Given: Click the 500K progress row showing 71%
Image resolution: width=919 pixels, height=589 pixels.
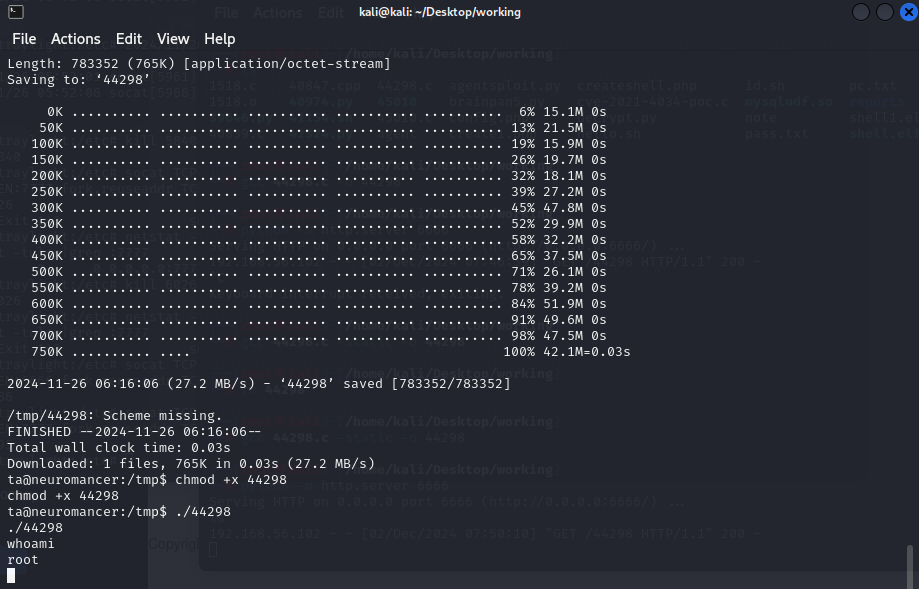Looking at the screenshot, I should (319, 271).
